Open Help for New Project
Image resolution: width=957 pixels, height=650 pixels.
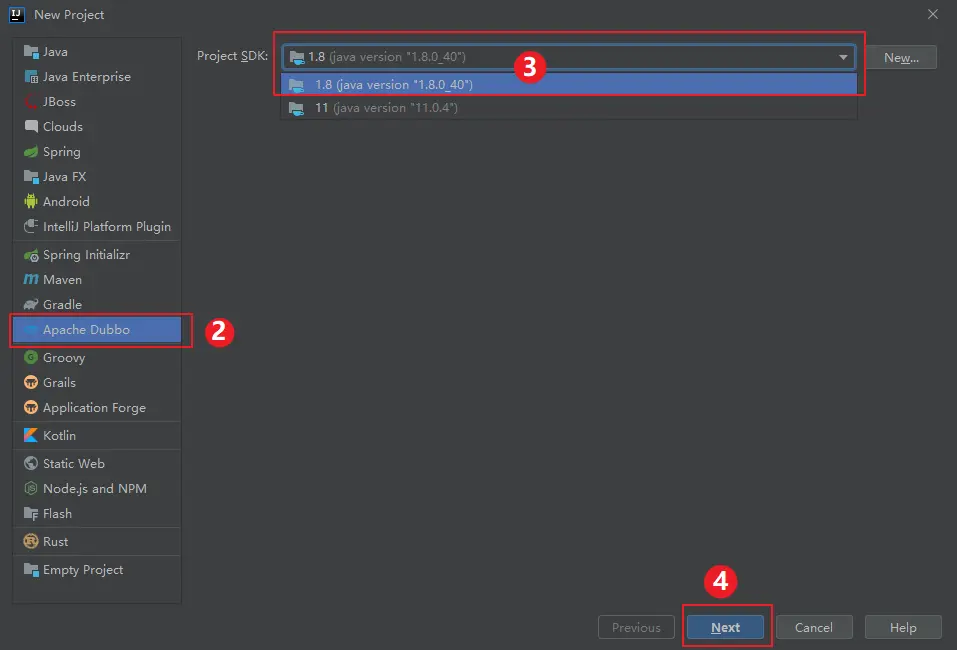click(x=903, y=627)
